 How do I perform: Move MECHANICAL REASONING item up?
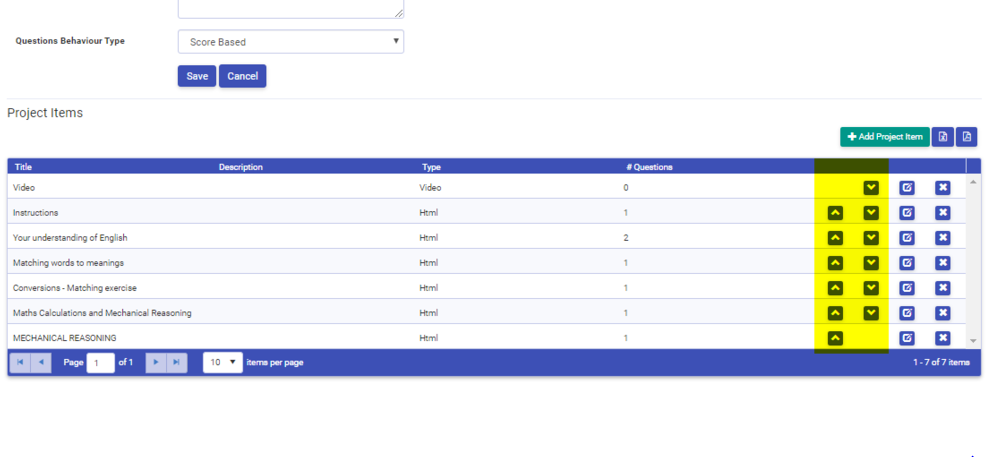(835, 338)
